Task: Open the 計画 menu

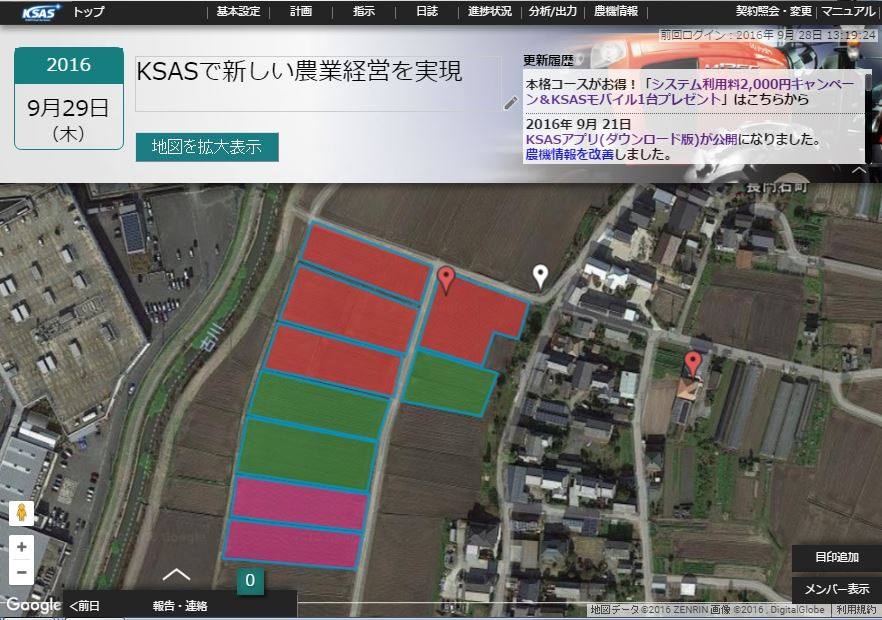Action: [x=301, y=11]
